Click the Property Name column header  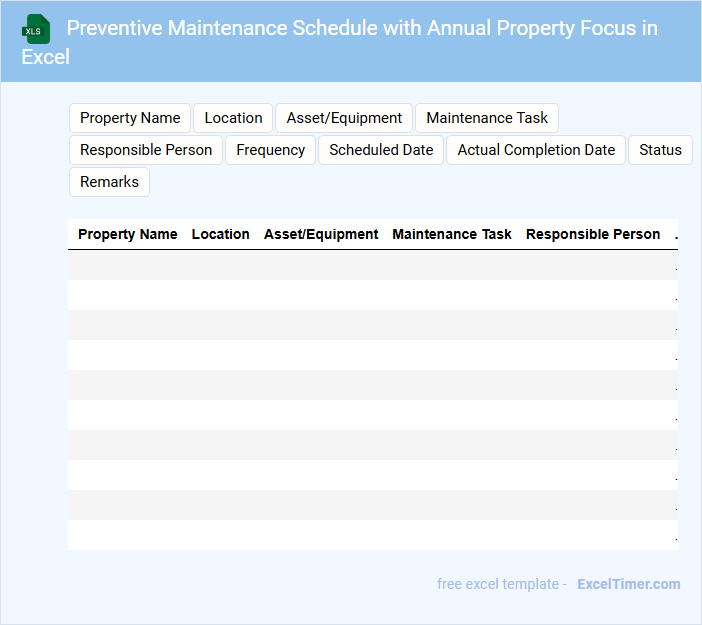click(x=128, y=234)
